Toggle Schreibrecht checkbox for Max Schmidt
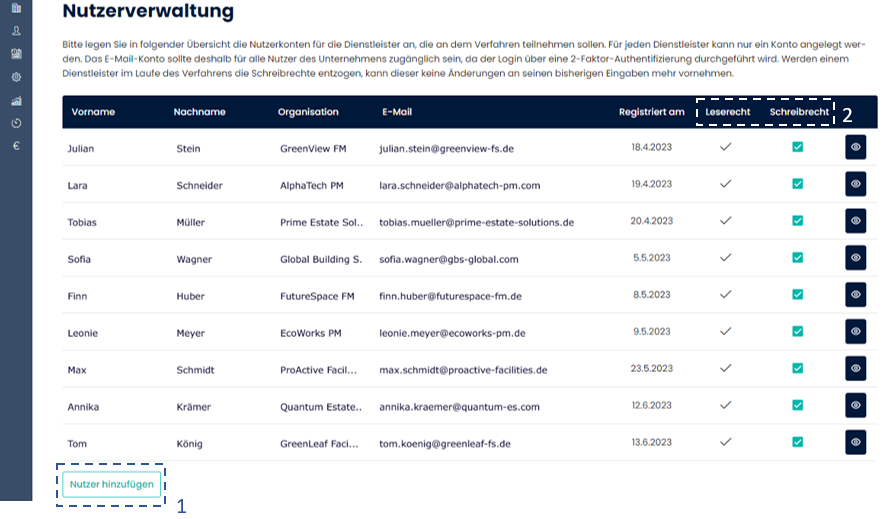 tap(797, 368)
